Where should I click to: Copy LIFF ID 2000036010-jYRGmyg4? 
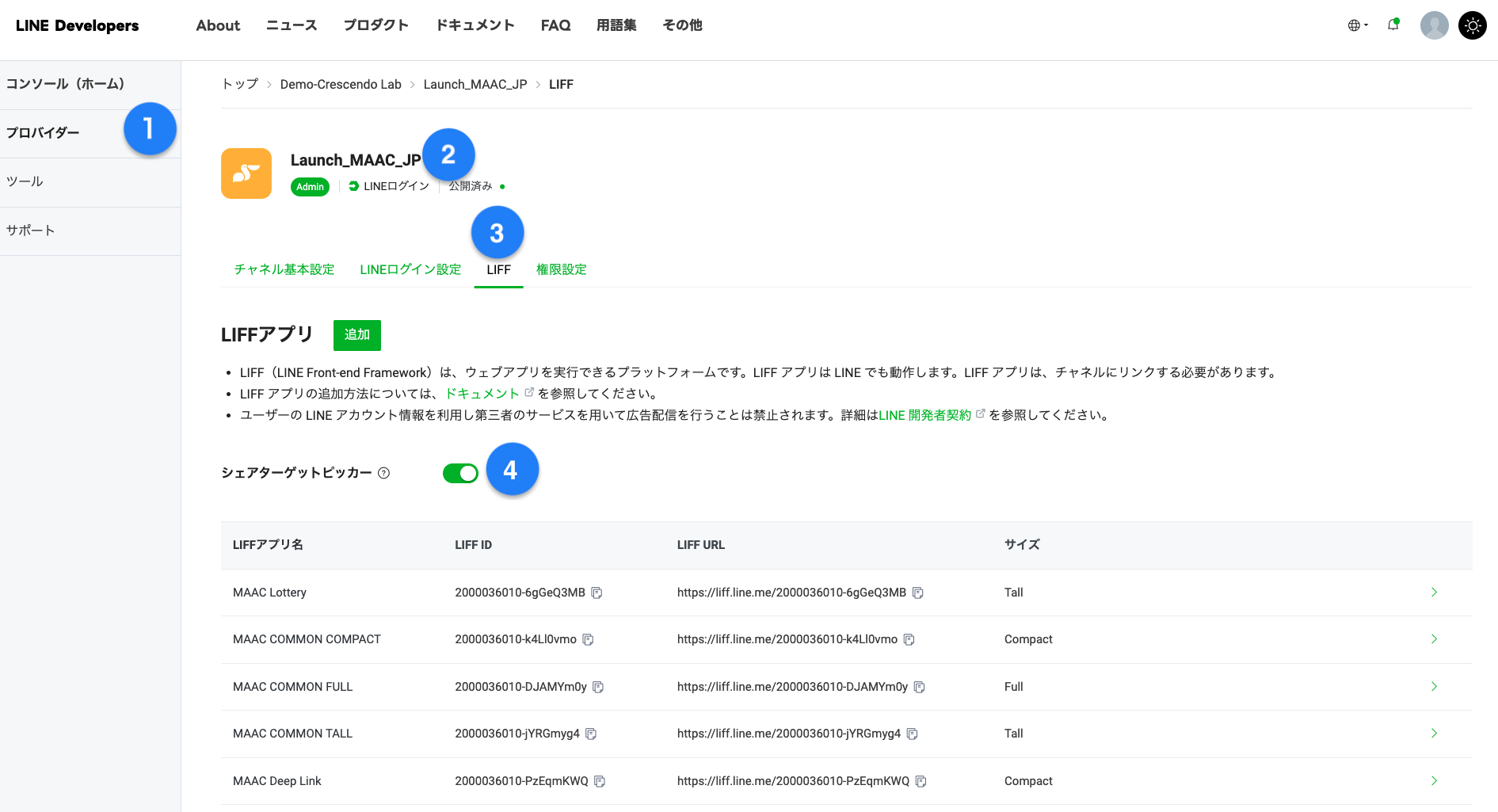[591, 734]
